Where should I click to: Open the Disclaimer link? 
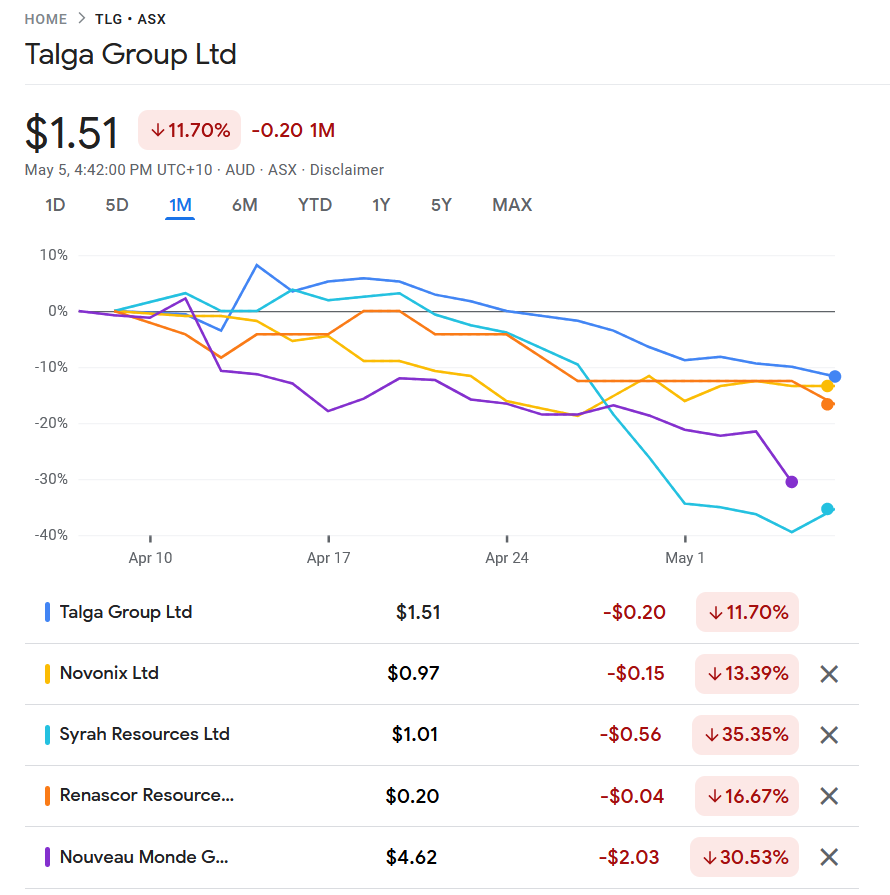[347, 170]
